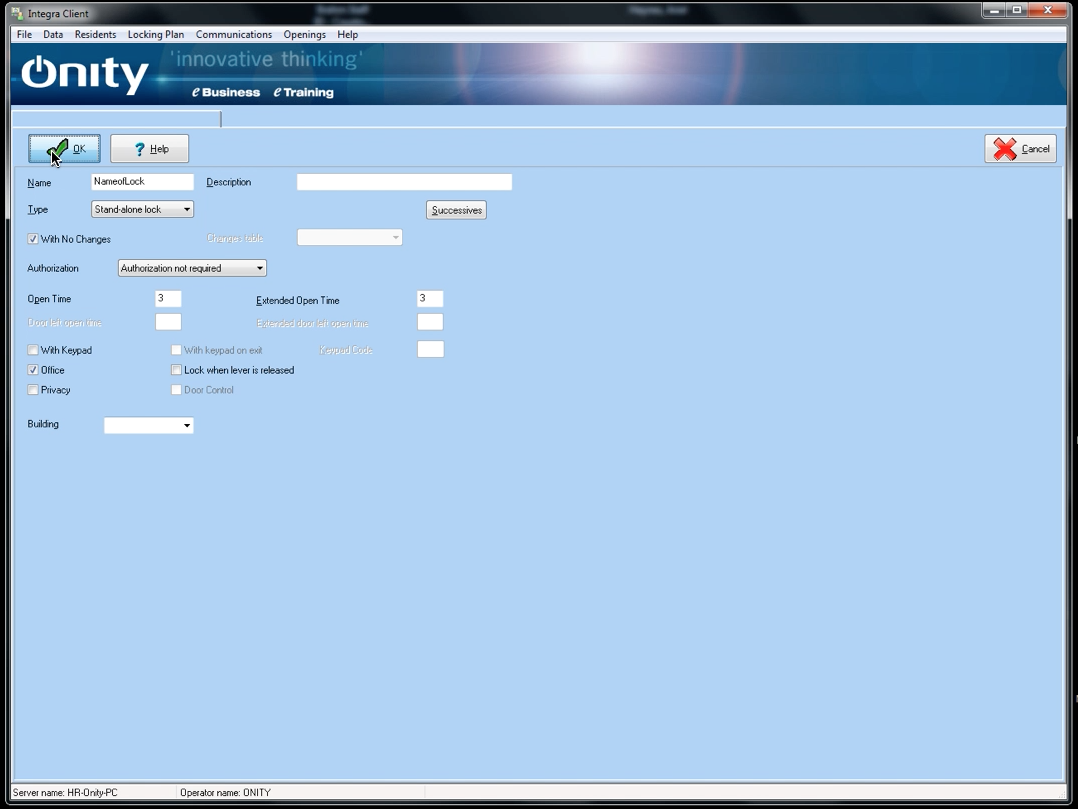This screenshot has width=1078, height=809.
Task: Open the Locking Plan menu
Action: tap(155, 34)
